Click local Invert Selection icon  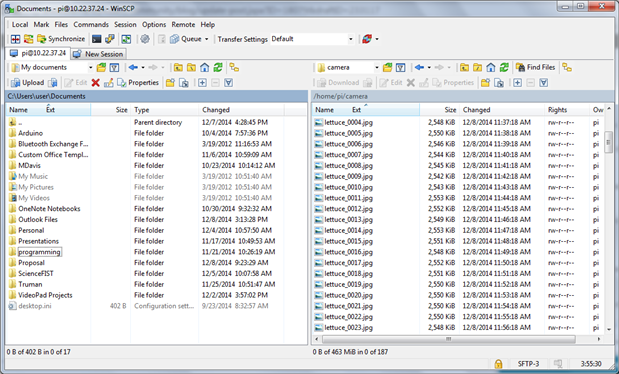click(x=228, y=83)
